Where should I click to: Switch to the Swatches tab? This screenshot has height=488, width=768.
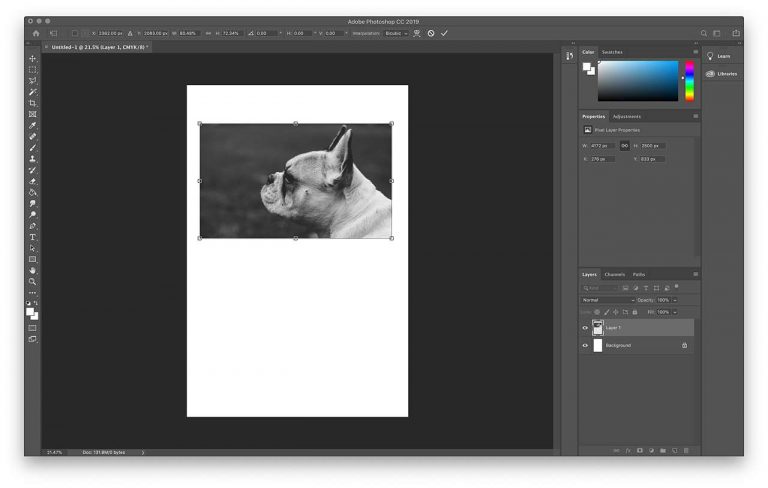612,52
